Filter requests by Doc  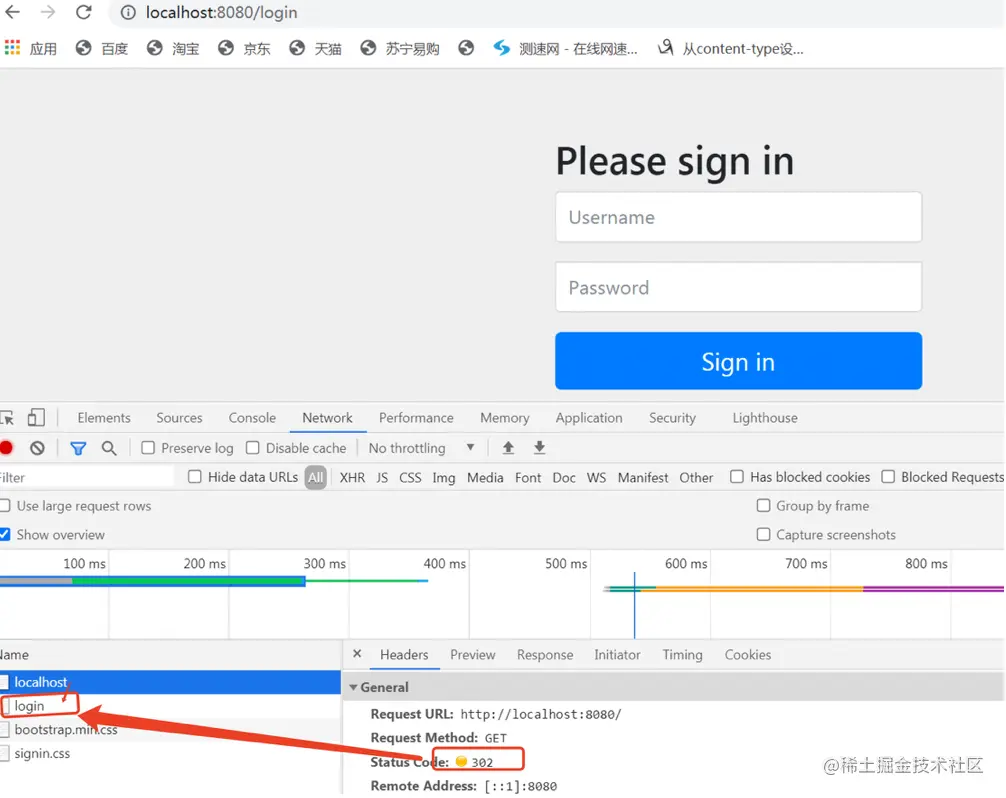pyautogui.click(x=564, y=477)
